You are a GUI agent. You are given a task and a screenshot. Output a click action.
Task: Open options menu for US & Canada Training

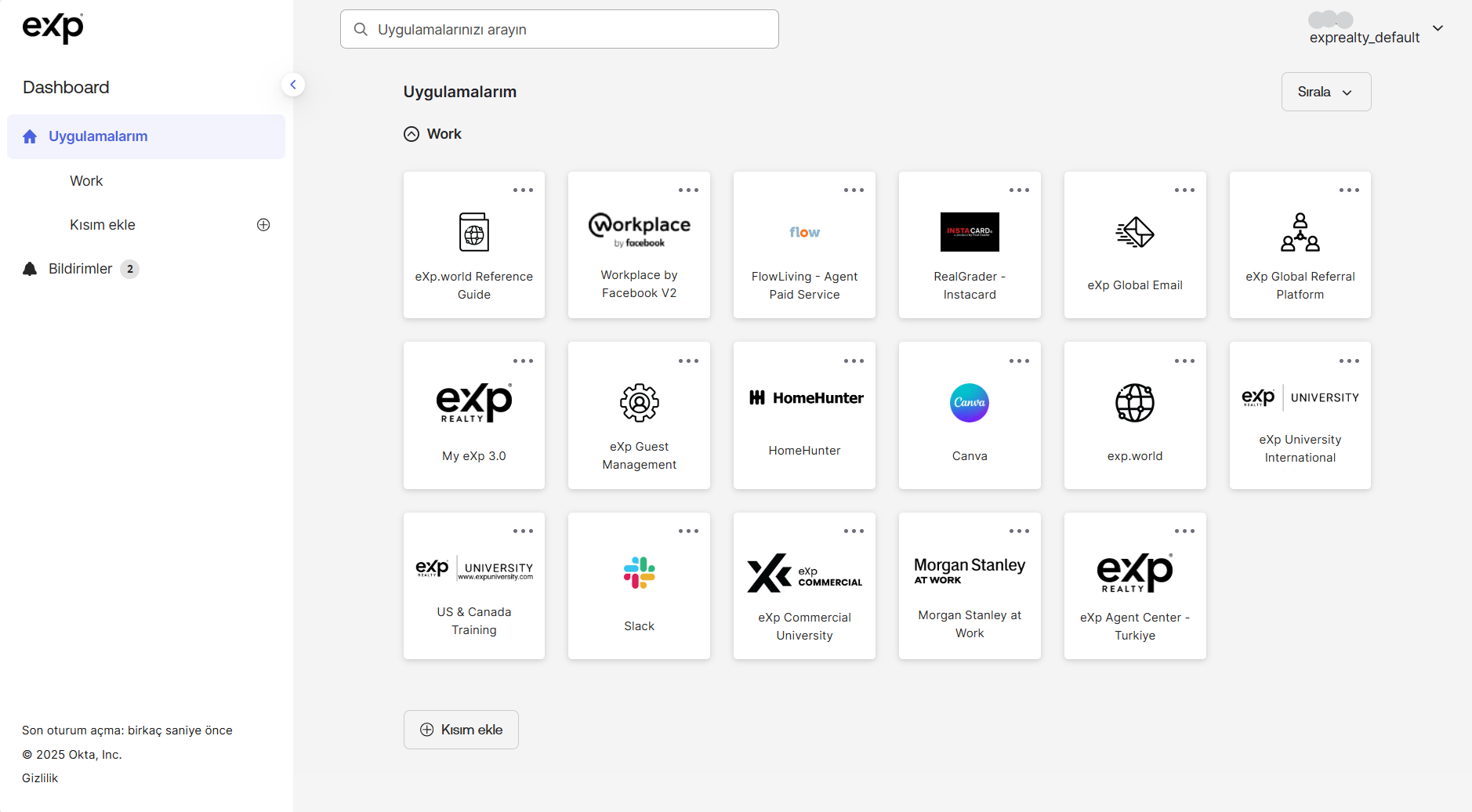pyautogui.click(x=523, y=531)
